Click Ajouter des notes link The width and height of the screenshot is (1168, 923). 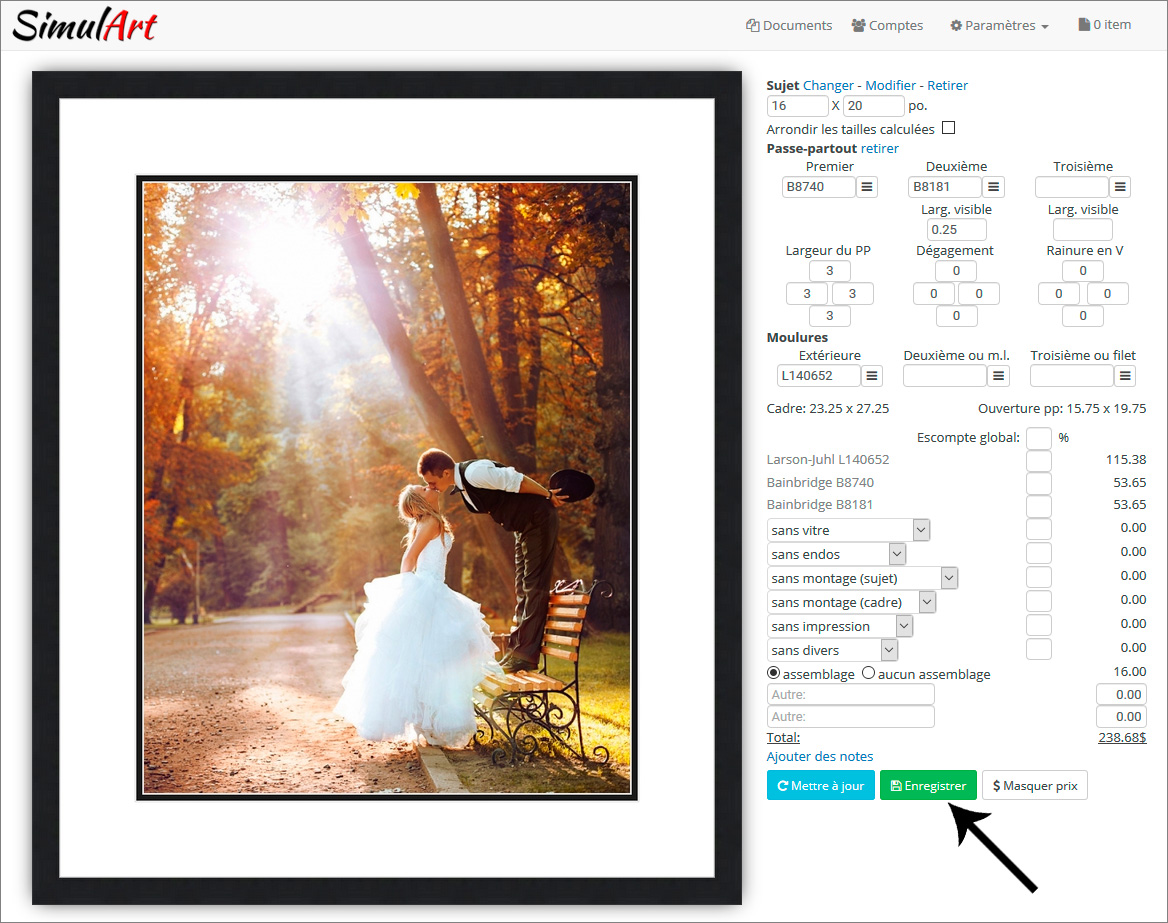[x=819, y=756]
